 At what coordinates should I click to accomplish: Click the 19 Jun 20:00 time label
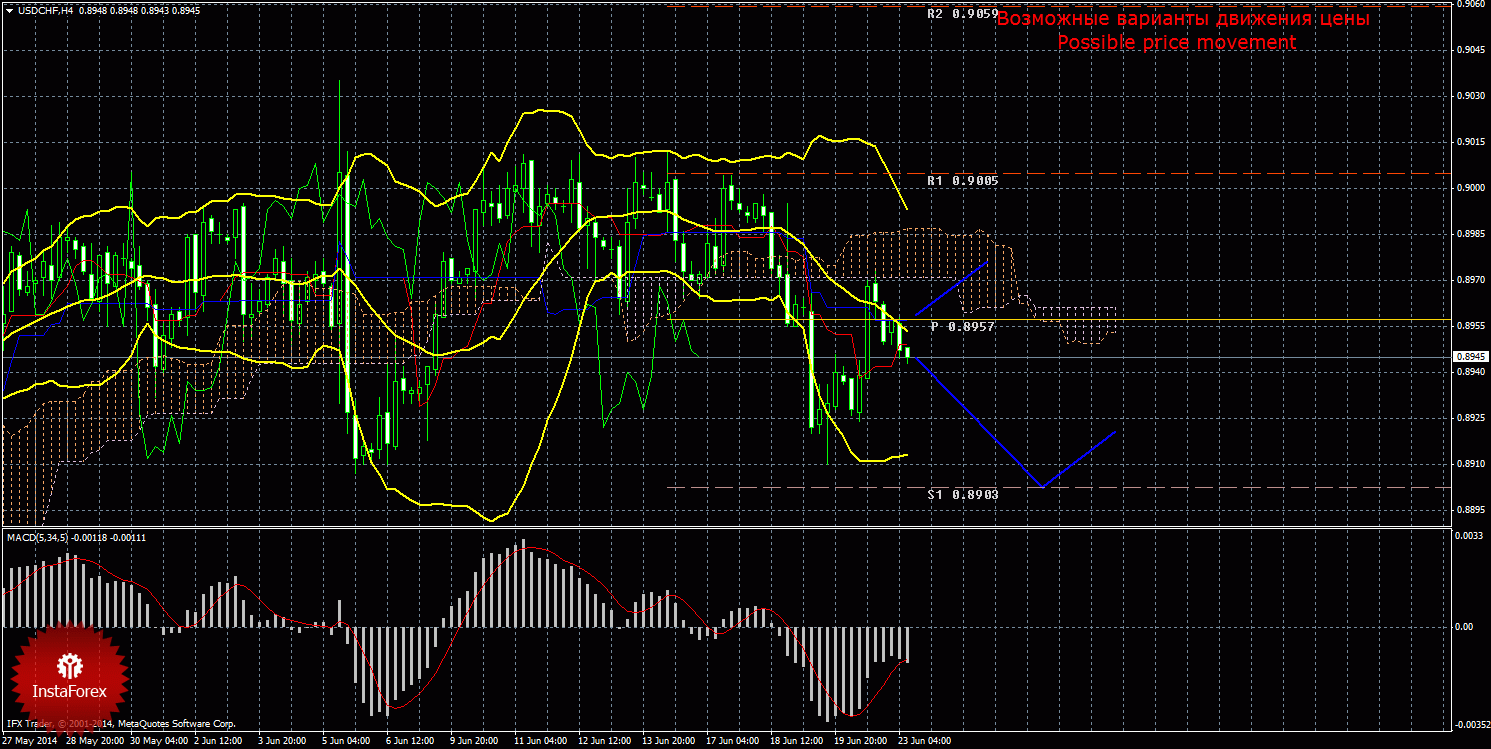click(861, 742)
